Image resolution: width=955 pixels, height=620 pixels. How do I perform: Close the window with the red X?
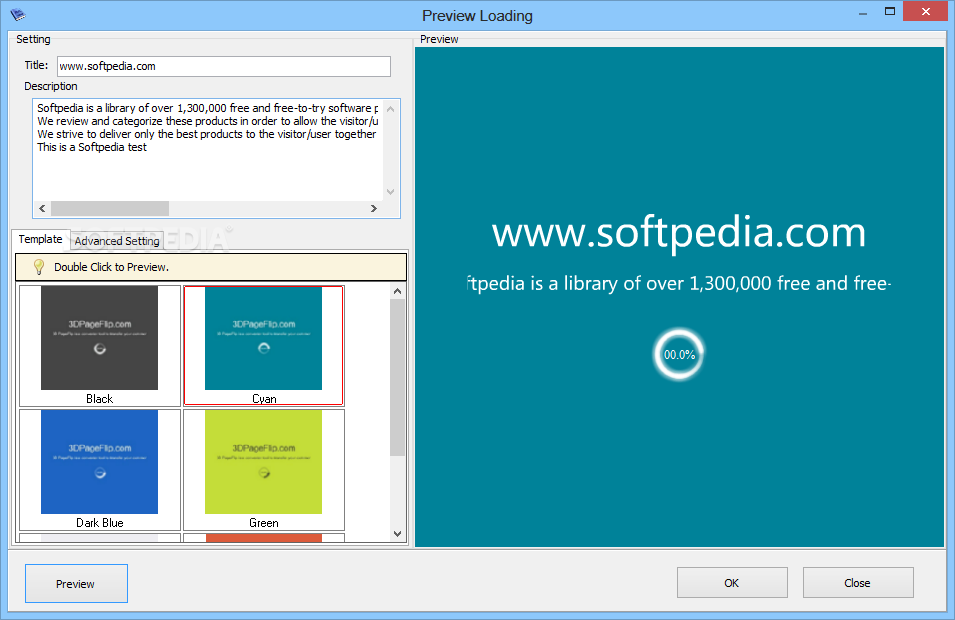point(926,12)
